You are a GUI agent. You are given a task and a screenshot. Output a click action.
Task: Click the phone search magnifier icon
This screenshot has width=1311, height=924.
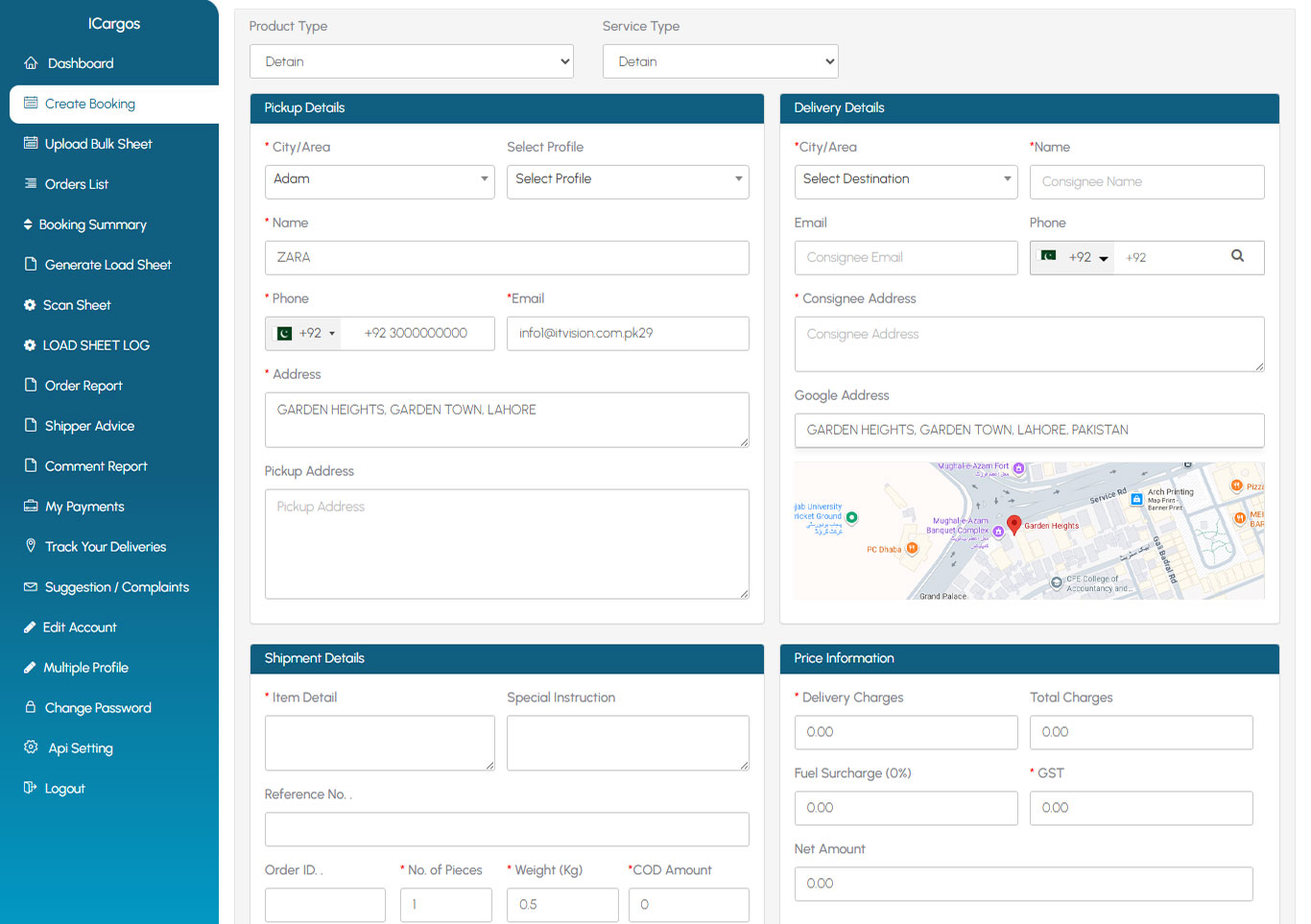tap(1237, 256)
